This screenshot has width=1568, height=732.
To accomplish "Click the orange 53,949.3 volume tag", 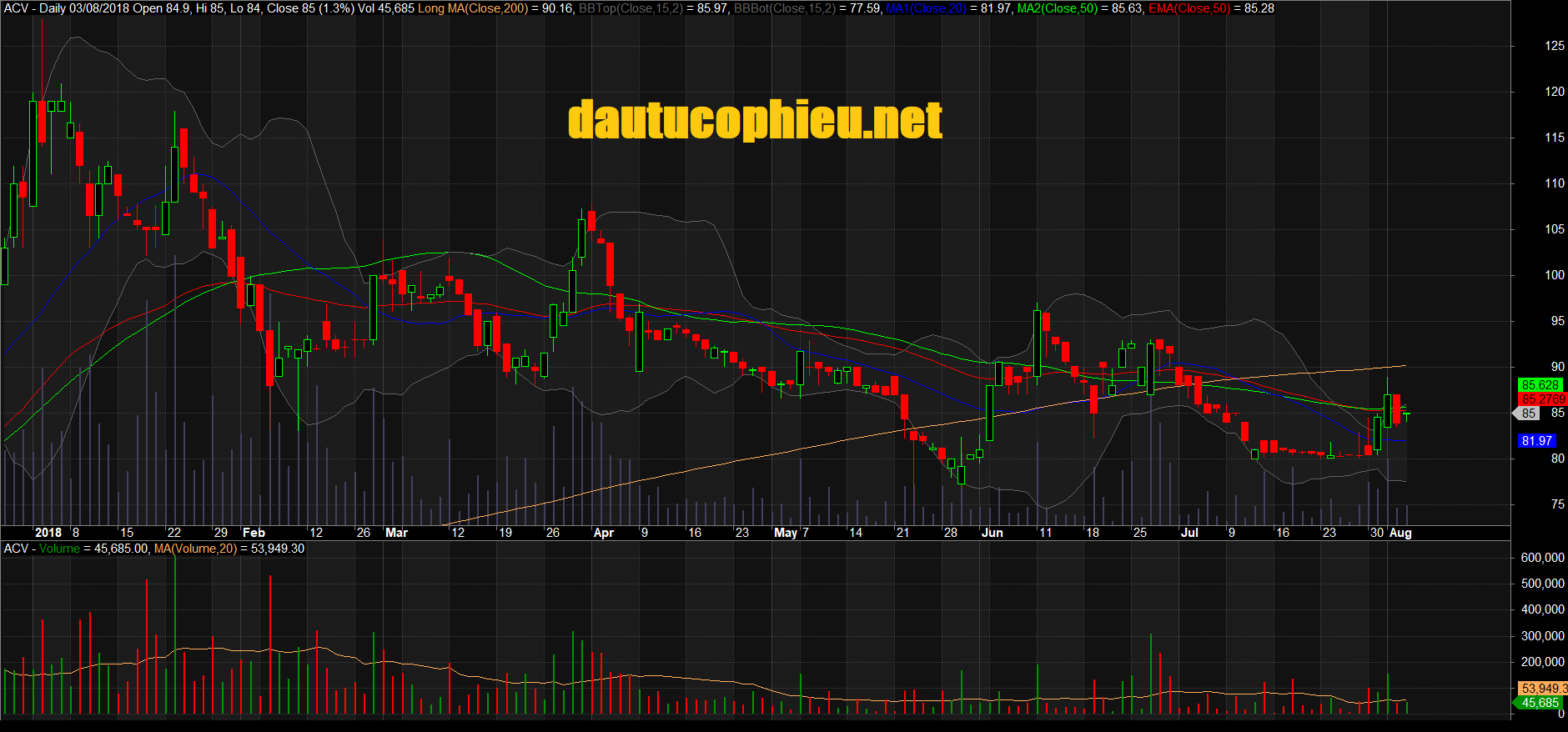I will [x=1543, y=689].
